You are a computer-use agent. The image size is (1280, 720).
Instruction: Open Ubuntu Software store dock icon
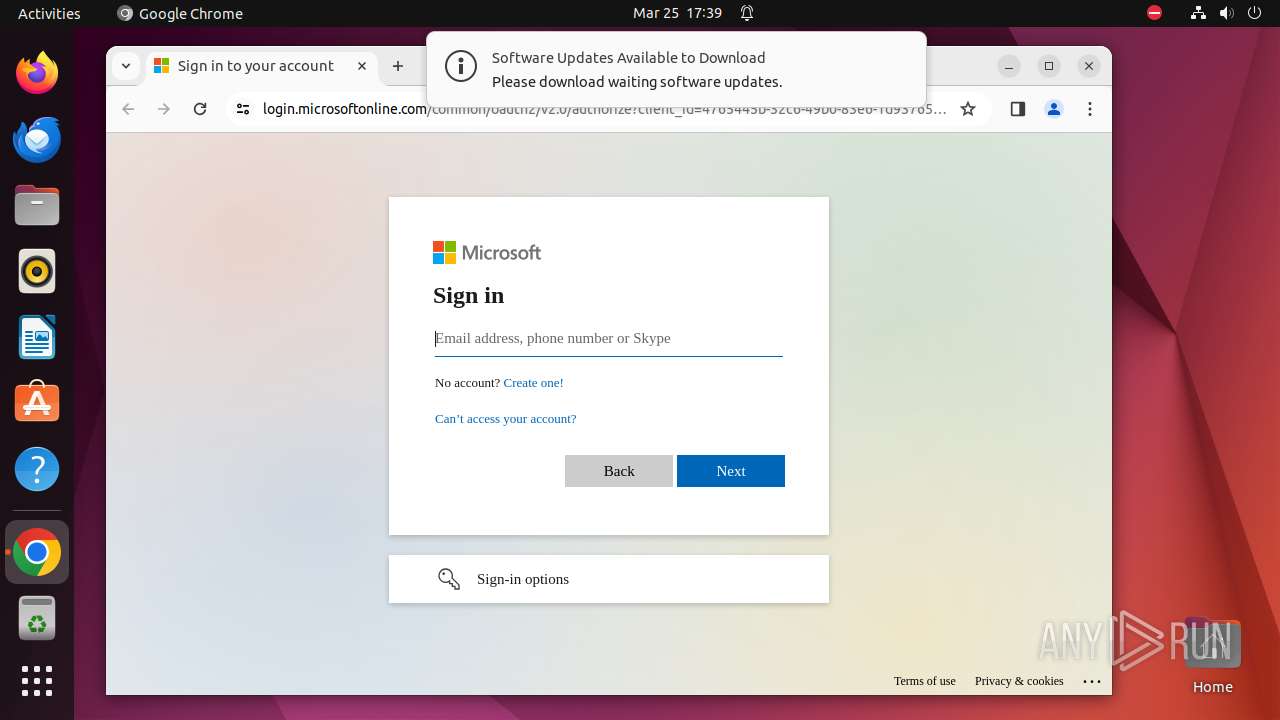pyautogui.click(x=37, y=402)
